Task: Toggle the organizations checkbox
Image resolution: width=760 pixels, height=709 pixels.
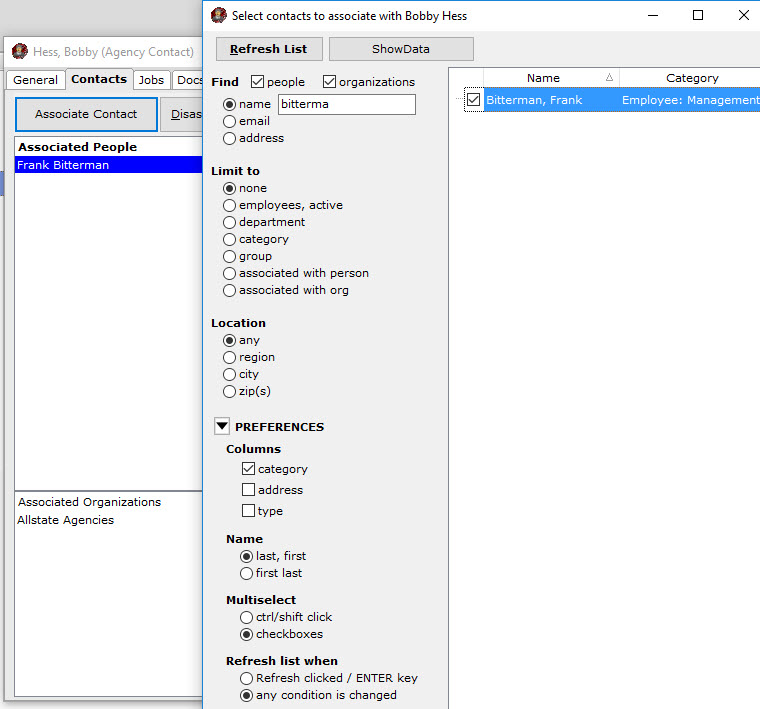Action: (x=329, y=81)
